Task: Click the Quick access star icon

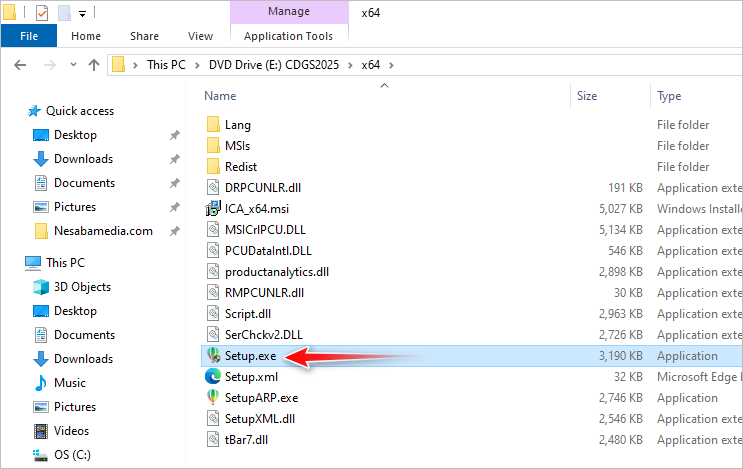Action: point(34,111)
